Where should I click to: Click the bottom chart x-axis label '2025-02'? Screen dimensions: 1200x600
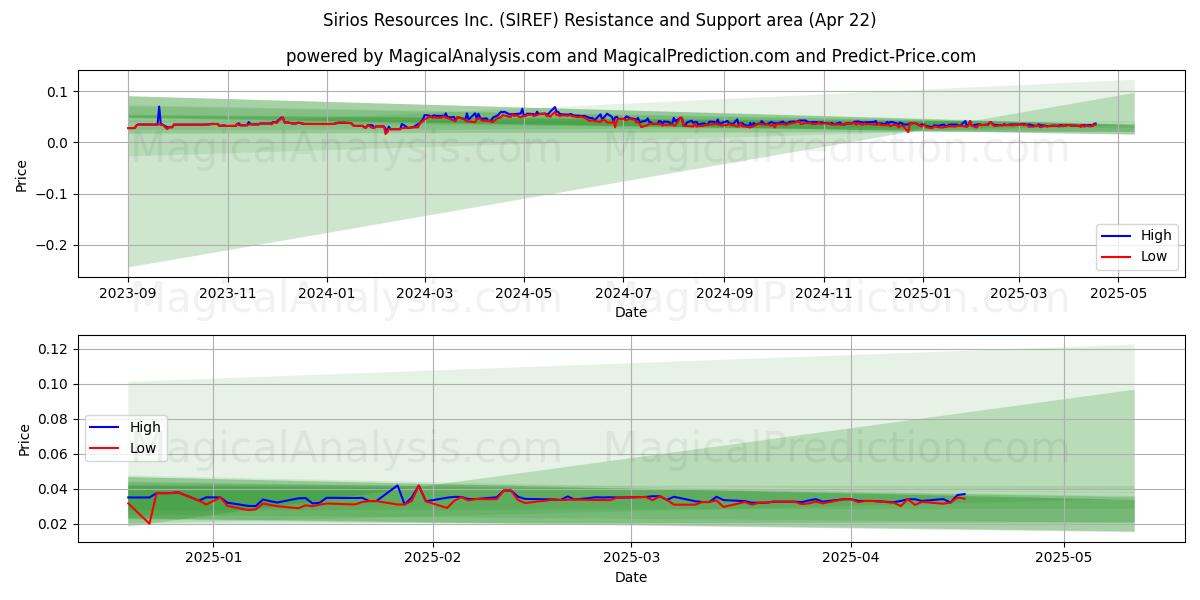tap(434, 557)
